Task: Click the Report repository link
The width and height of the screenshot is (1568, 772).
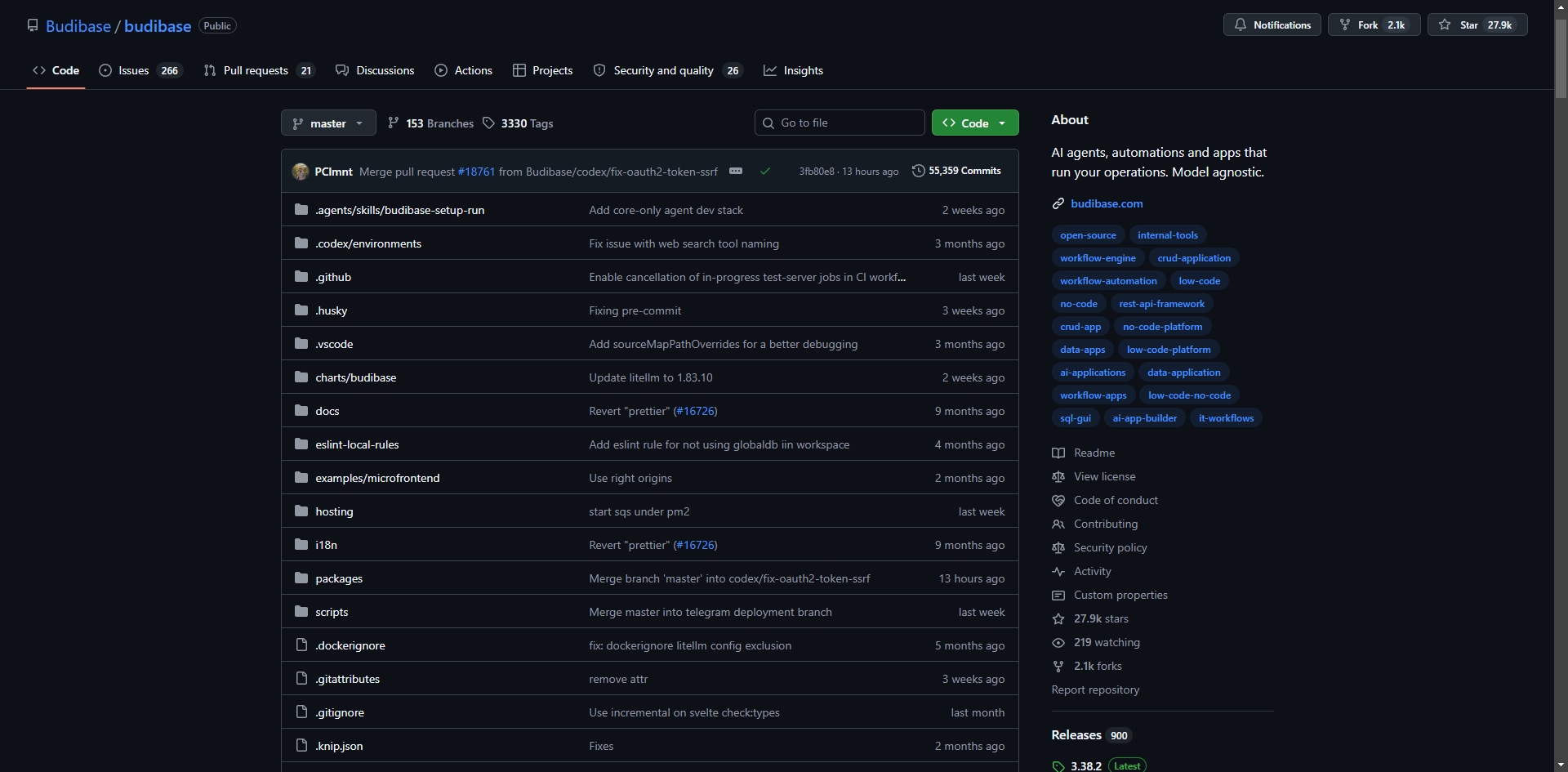Action: (x=1095, y=690)
